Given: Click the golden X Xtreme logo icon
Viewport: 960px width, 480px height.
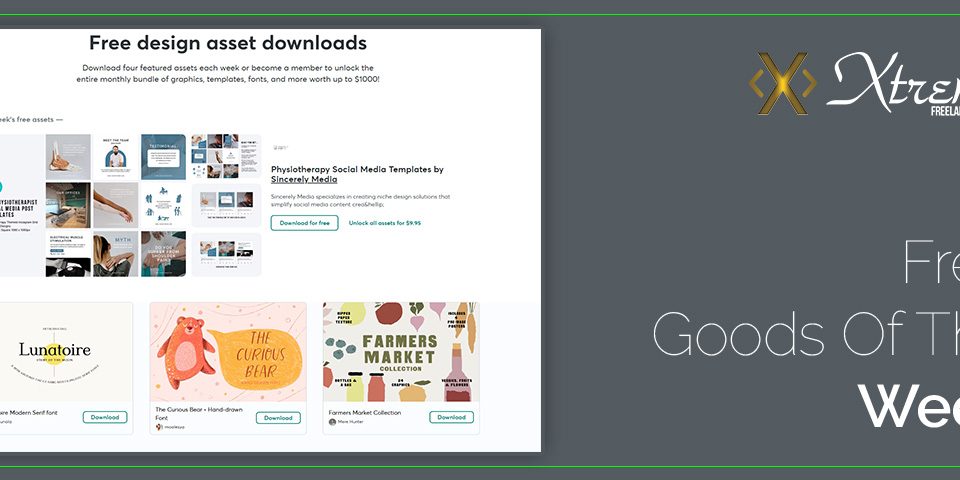Looking at the screenshot, I should click(783, 84).
